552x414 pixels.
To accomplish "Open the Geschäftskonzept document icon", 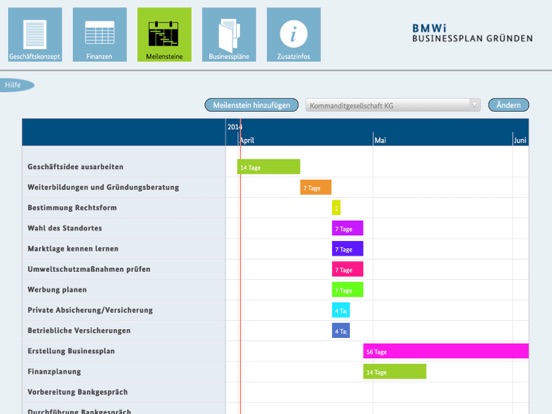I will (35, 35).
